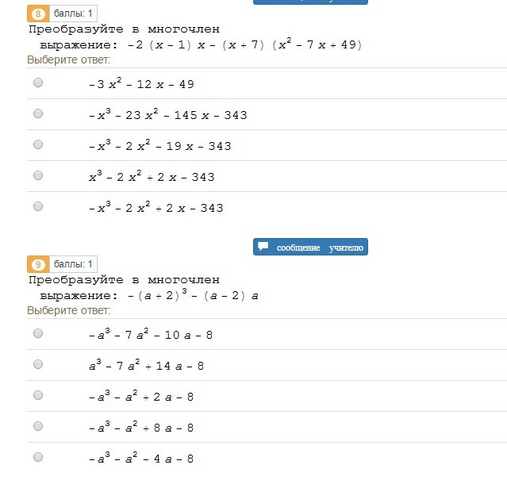Select answer −3x² − 12x − 49

38,82
